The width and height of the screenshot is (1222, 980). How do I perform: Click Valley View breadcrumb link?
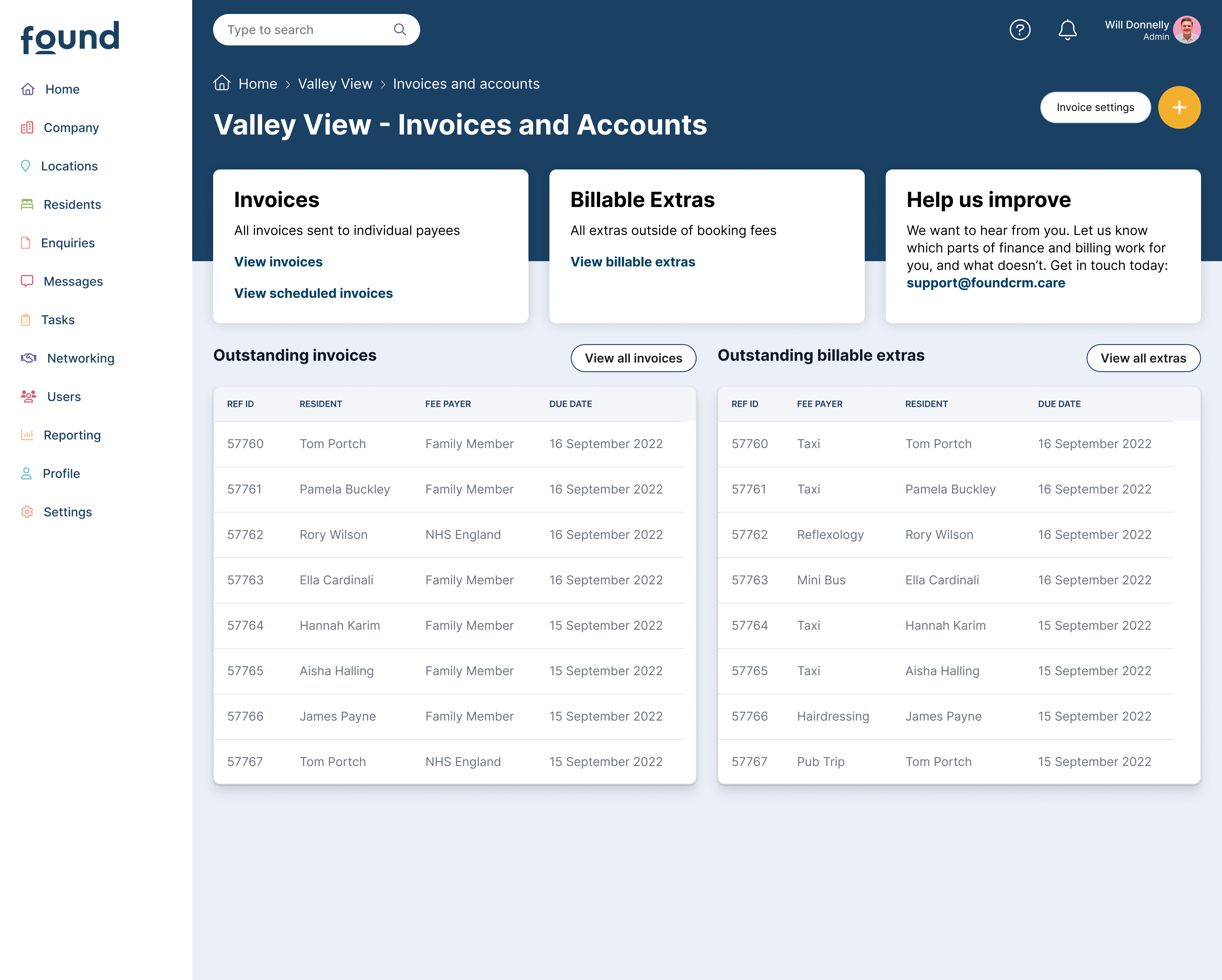pos(335,84)
